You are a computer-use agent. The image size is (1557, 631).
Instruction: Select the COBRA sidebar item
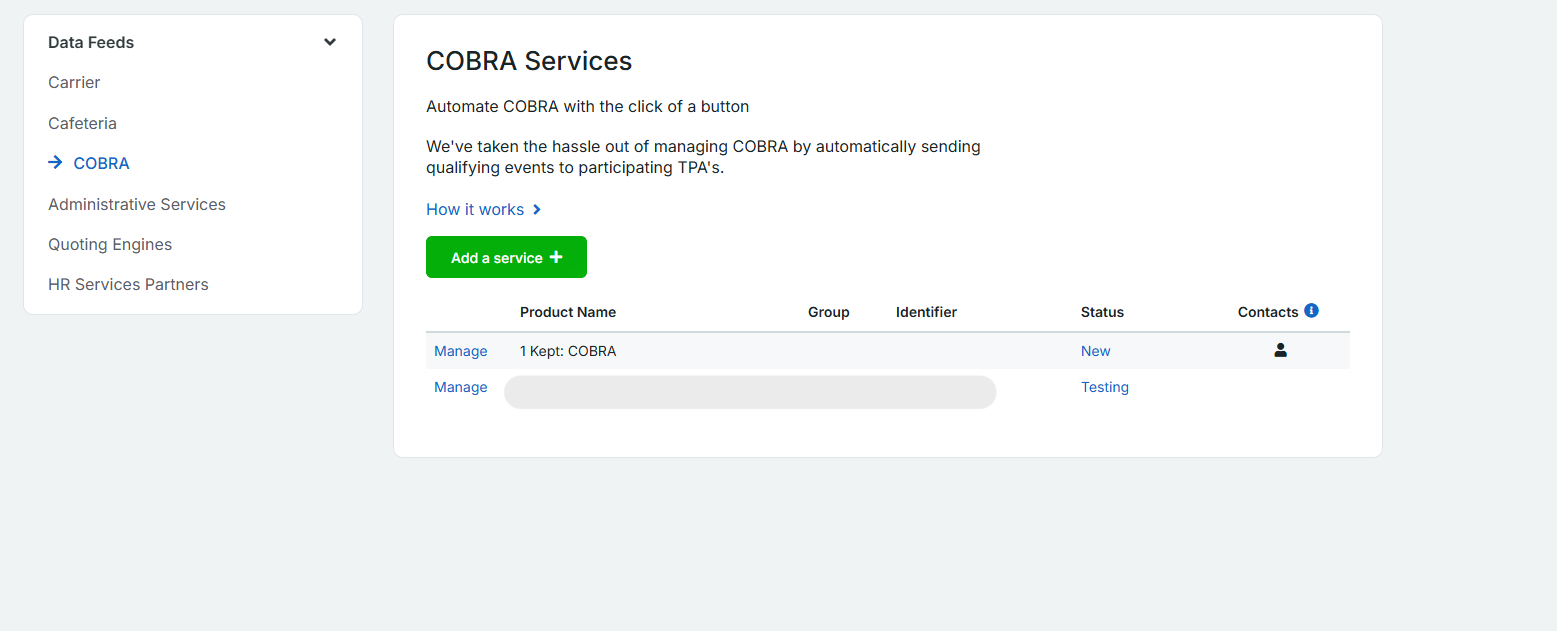point(101,163)
